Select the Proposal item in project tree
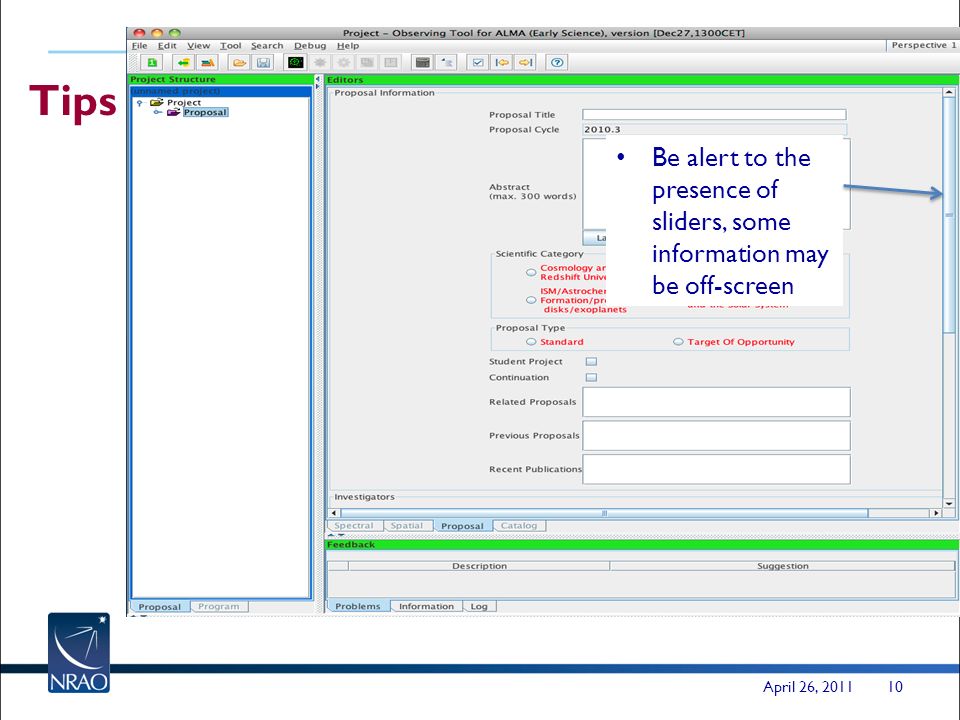The width and height of the screenshot is (960, 720). [205, 112]
